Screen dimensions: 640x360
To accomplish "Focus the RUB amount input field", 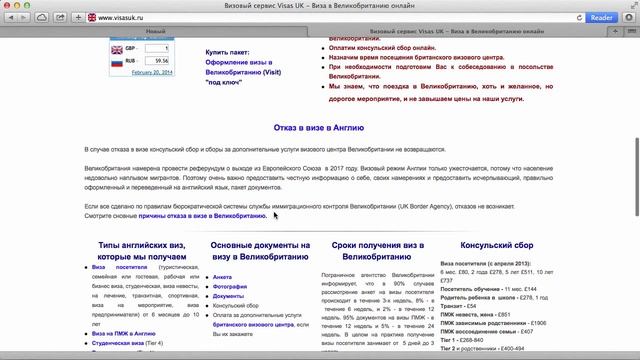I will (x=157, y=61).
